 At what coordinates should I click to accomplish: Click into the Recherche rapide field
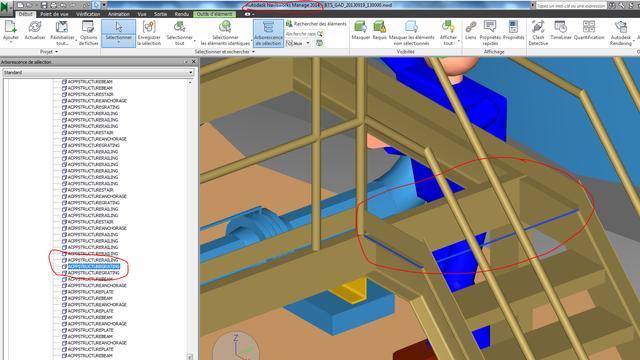(300, 34)
